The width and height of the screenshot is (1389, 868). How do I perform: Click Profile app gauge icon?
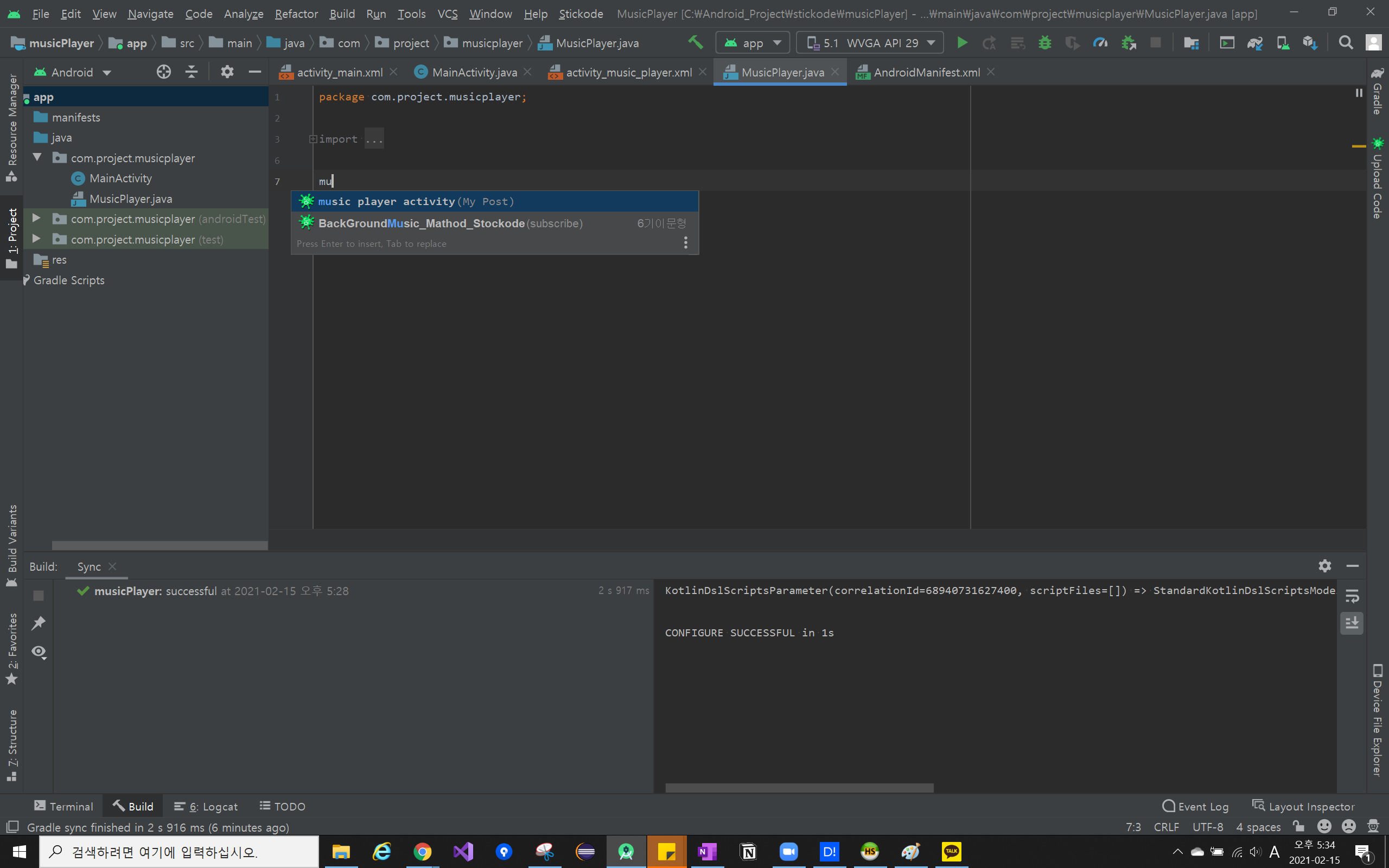(1100, 43)
